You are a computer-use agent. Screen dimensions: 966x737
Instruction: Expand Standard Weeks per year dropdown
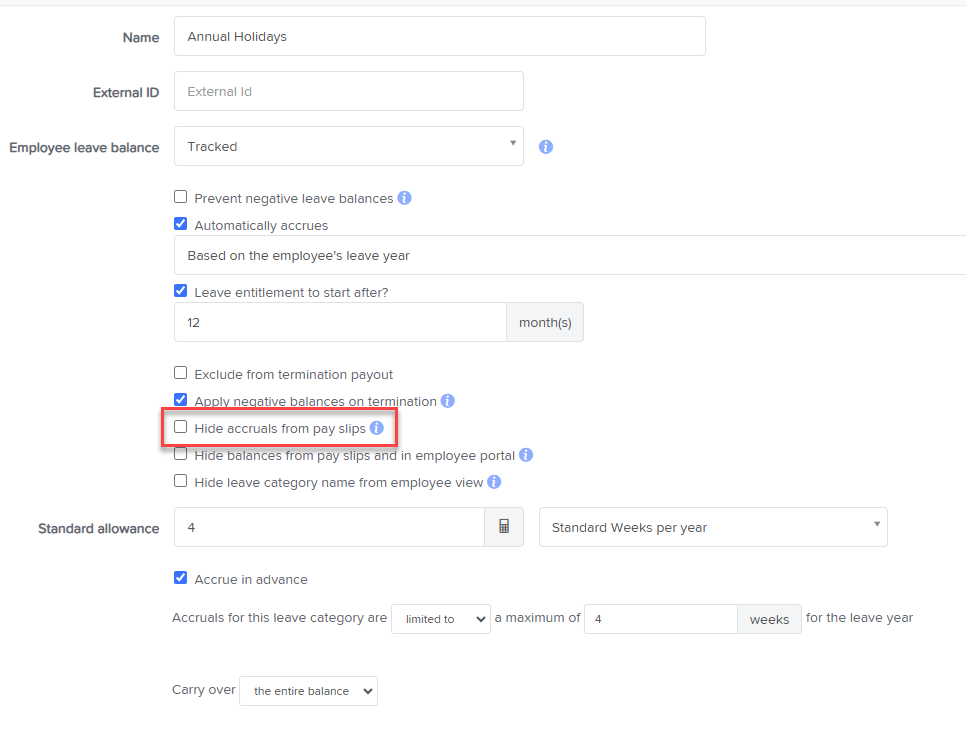pos(712,527)
